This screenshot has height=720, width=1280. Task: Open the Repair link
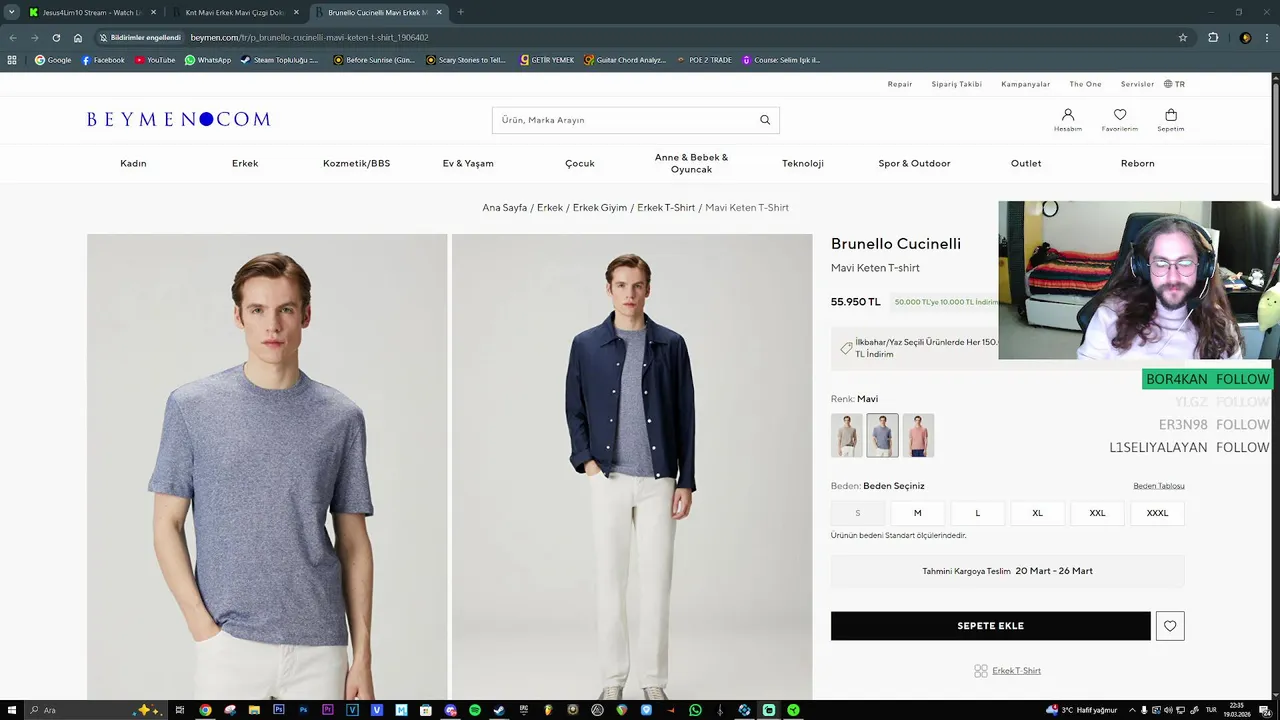pyautogui.click(x=900, y=84)
